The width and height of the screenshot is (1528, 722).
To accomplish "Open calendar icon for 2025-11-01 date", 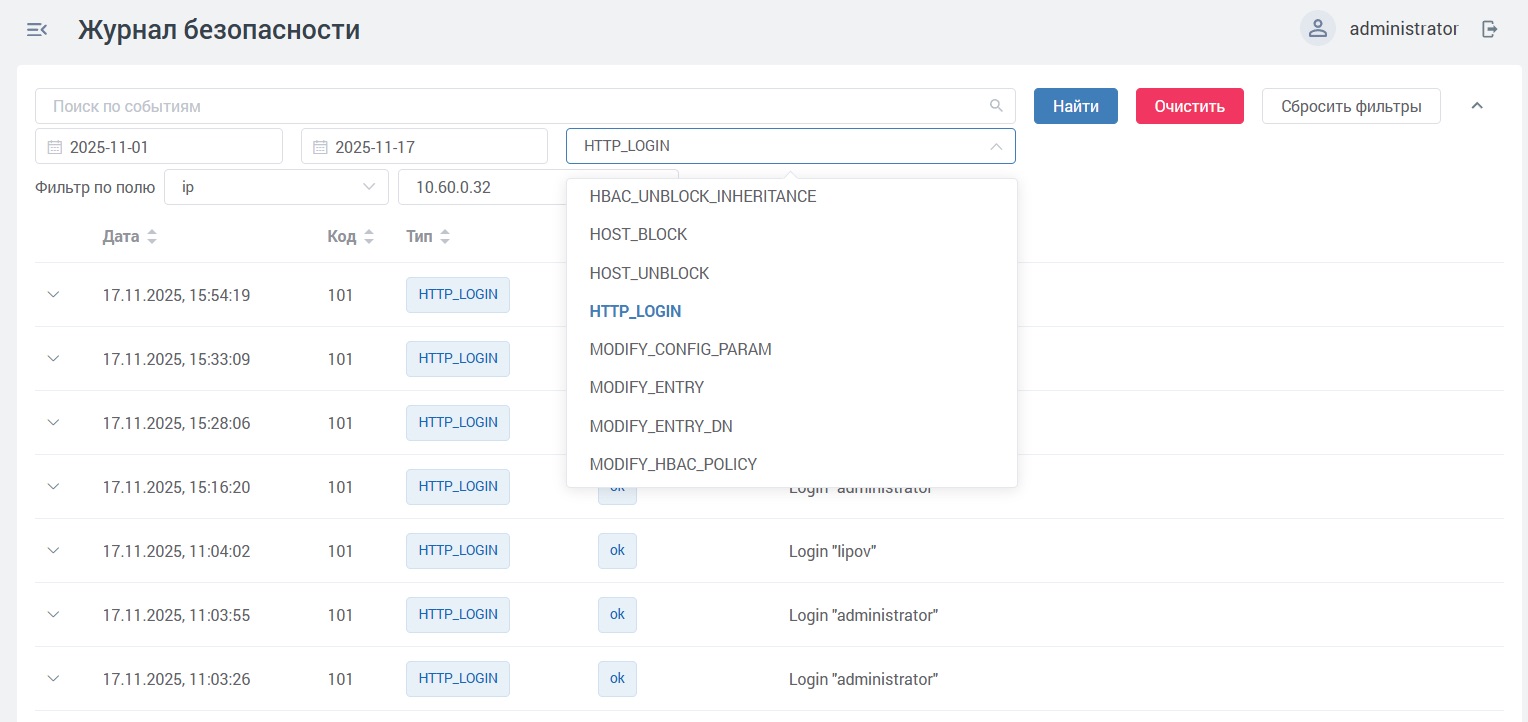I will point(55,147).
